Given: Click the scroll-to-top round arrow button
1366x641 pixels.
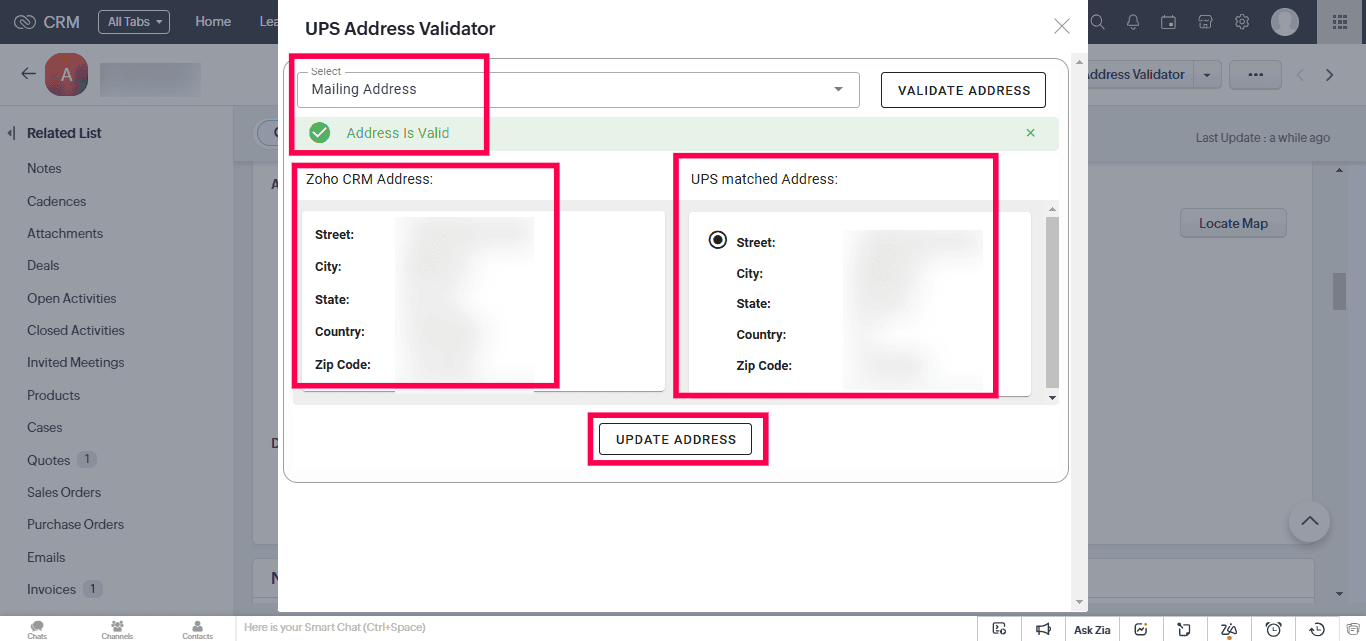Looking at the screenshot, I should pos(1309,521).
